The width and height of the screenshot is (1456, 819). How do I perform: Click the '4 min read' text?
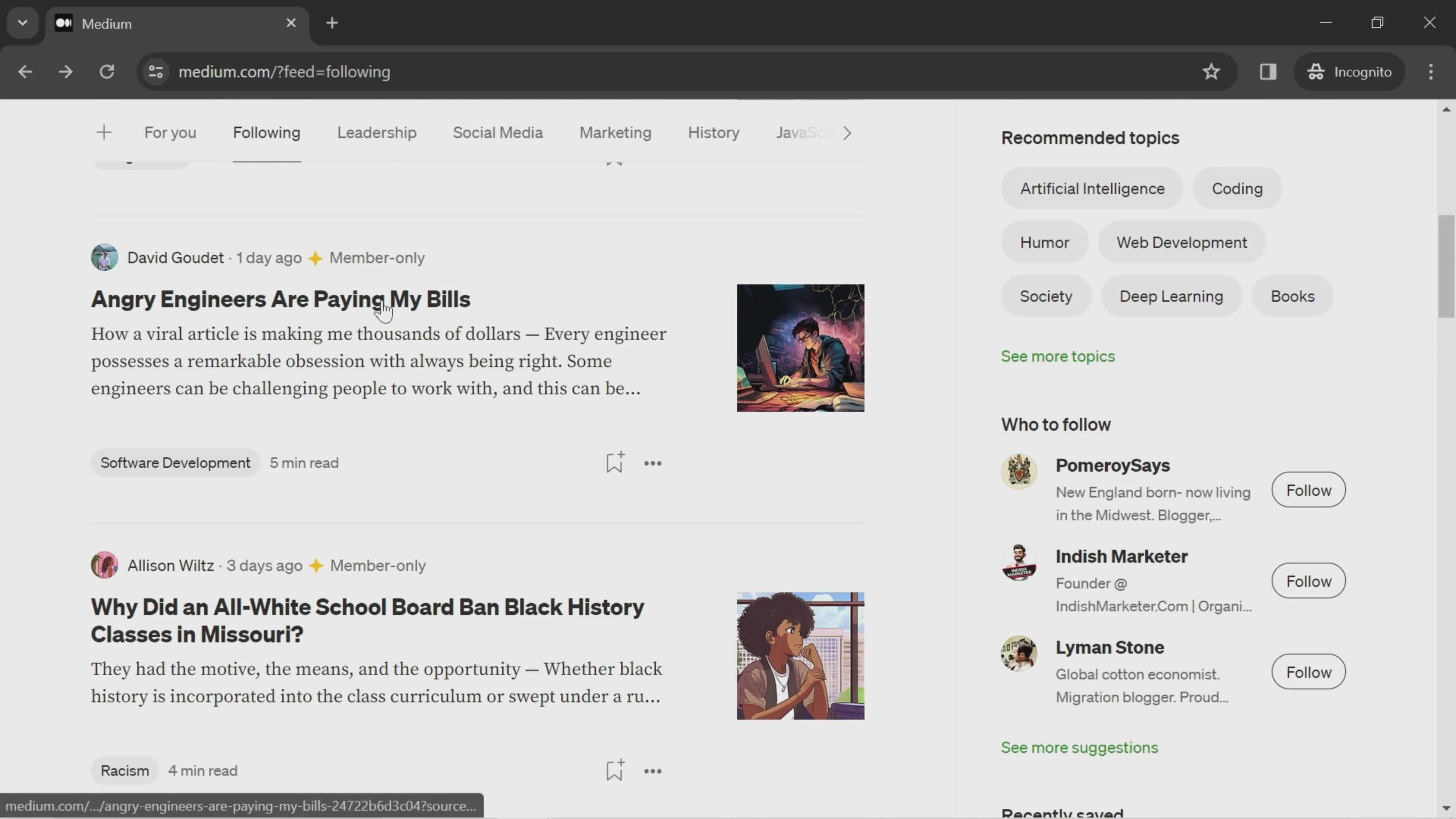[x=203, y=770]
